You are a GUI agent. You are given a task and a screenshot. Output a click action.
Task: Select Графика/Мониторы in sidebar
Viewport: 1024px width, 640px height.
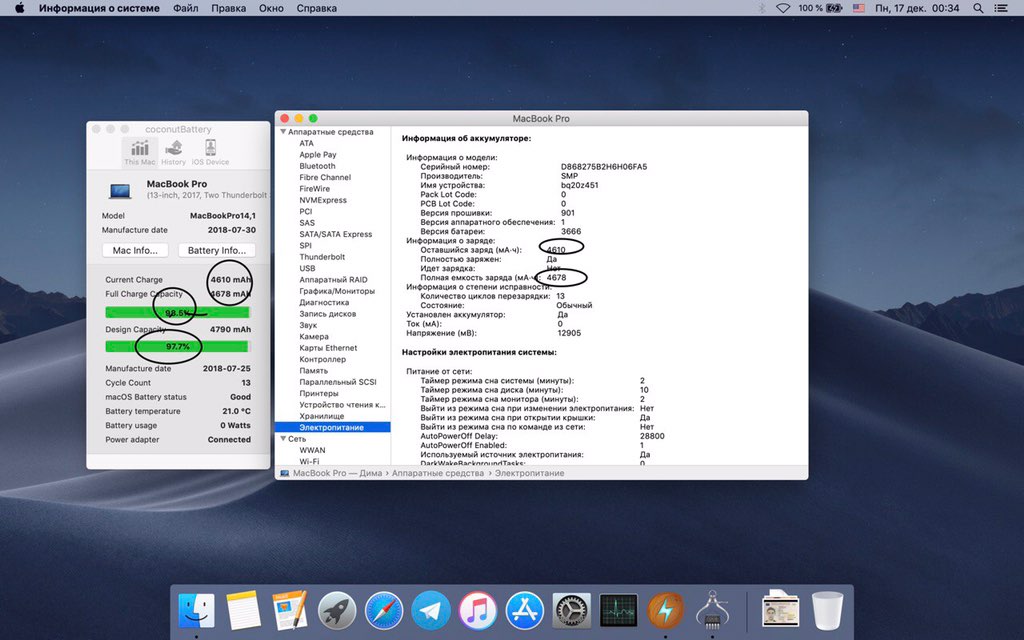337,291
